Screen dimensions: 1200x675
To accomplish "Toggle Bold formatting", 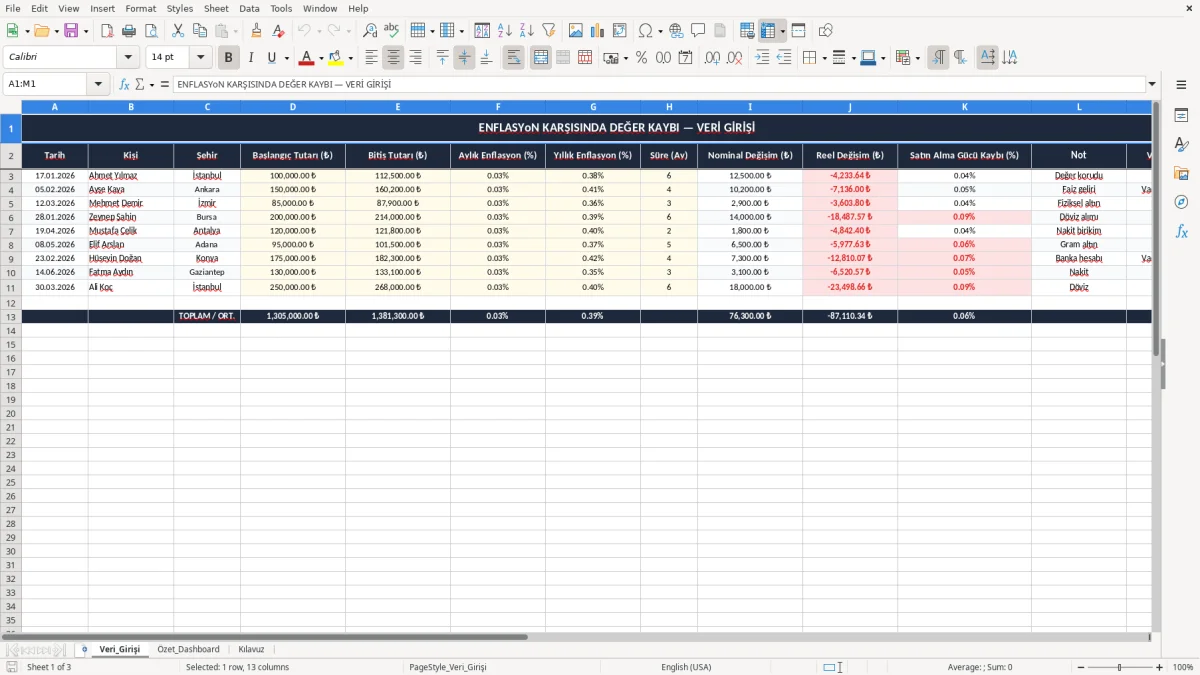I will (229, 58).
